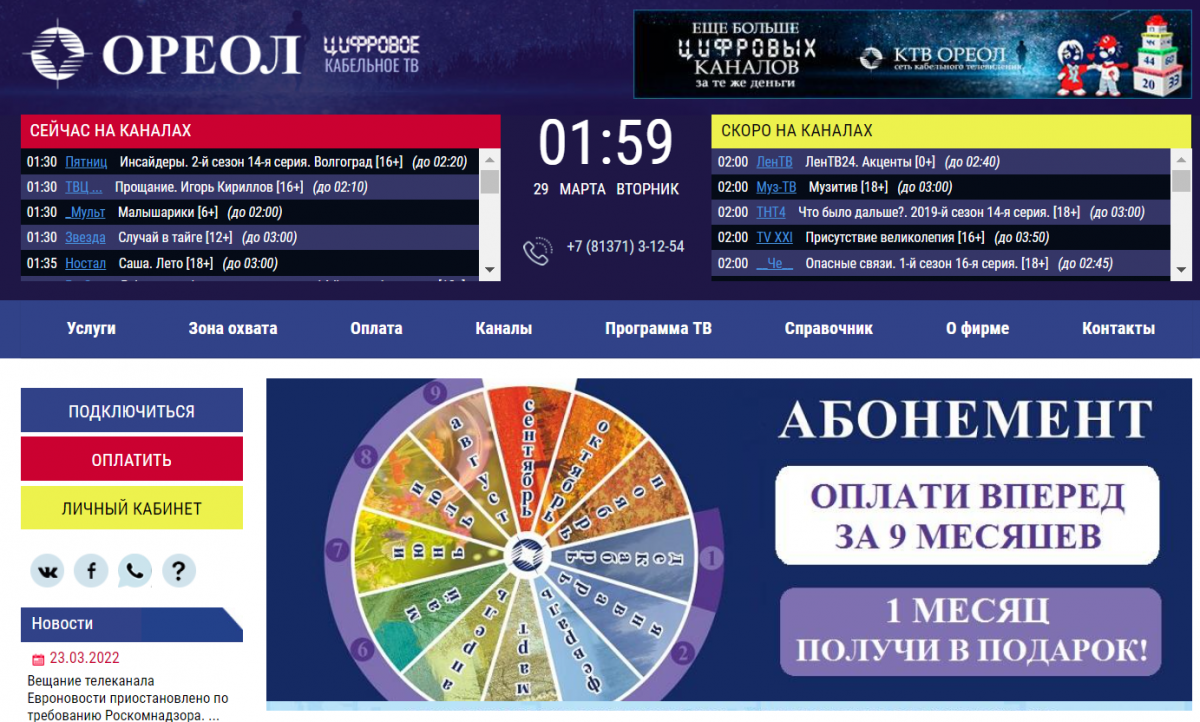1200x722 pixels.
Task: Open Личный кабинет button
Action: click(x=132, y=508)
